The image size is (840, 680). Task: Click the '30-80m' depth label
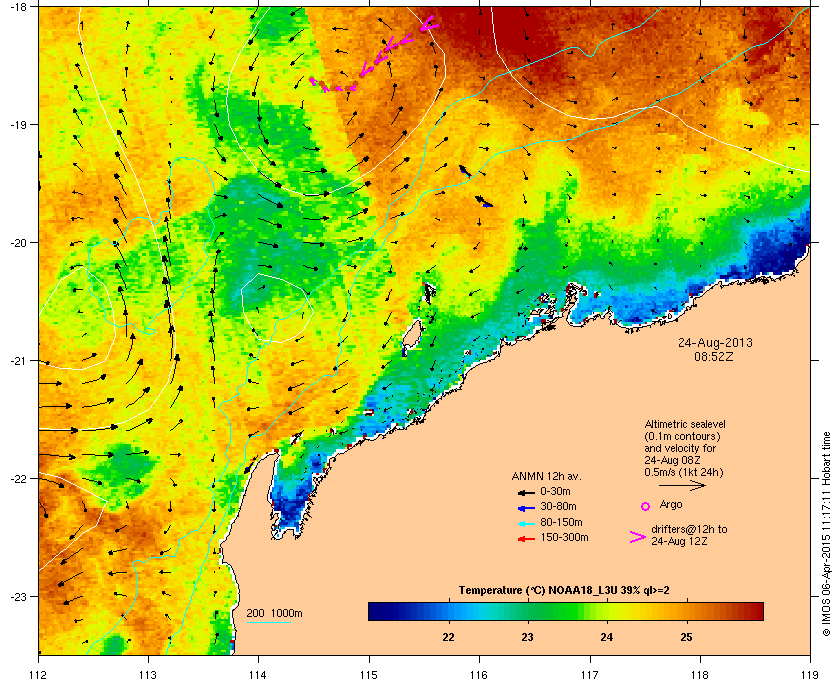coord(558,507)
